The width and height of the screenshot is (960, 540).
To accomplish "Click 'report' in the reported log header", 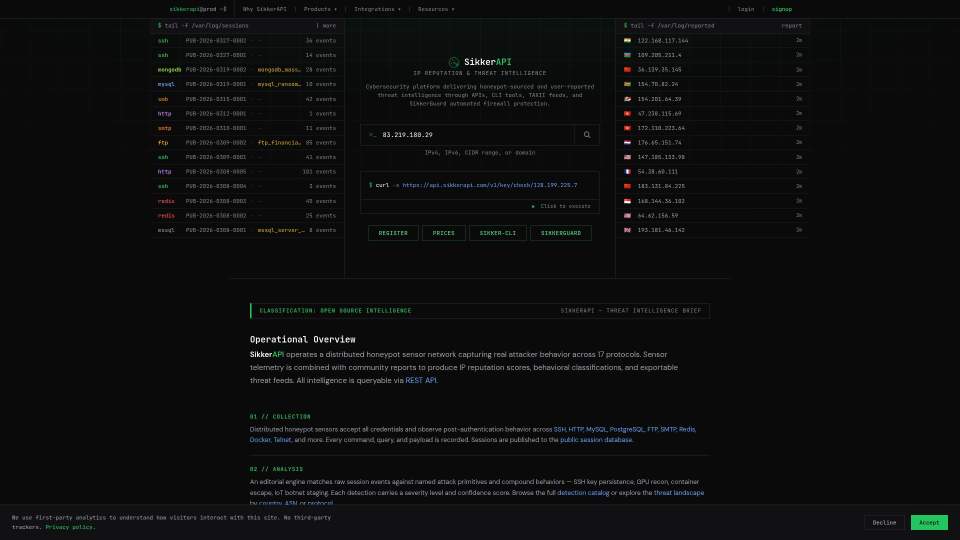I will coord(792,26).
